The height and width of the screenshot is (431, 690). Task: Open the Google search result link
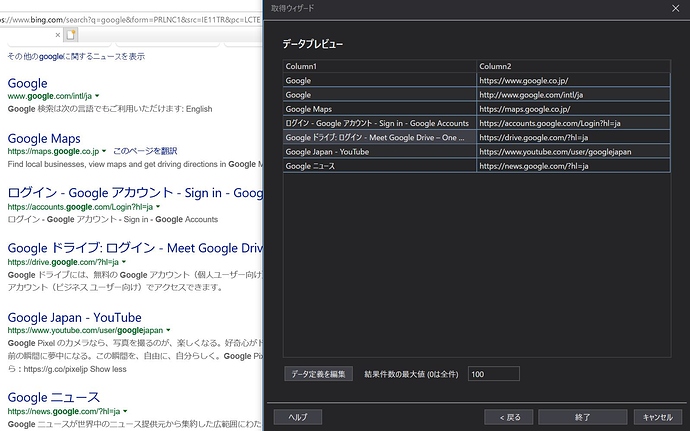pyautogui.click(x=27, y=83)
